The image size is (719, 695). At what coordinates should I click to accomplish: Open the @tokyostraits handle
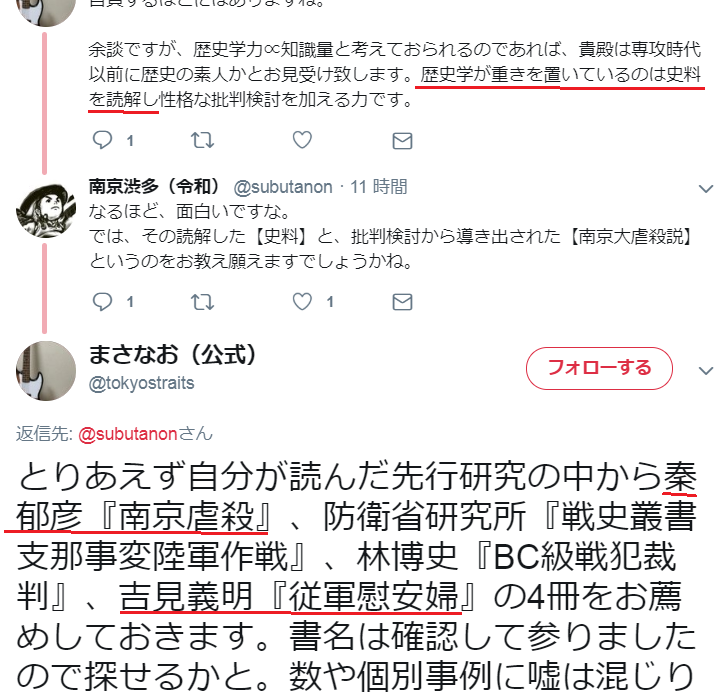point(141,383)
